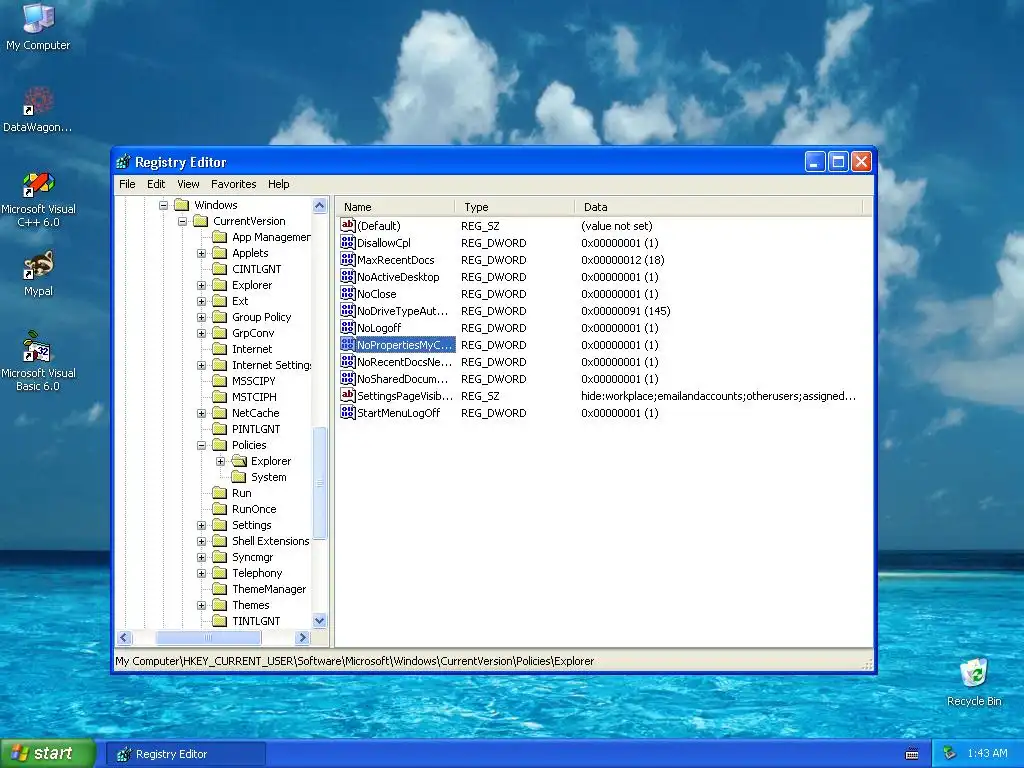The height and width of the screenshot is (768, 1024).
Task: Collapse the CurrentVersion key node
Action: click(x=182, y=221)
